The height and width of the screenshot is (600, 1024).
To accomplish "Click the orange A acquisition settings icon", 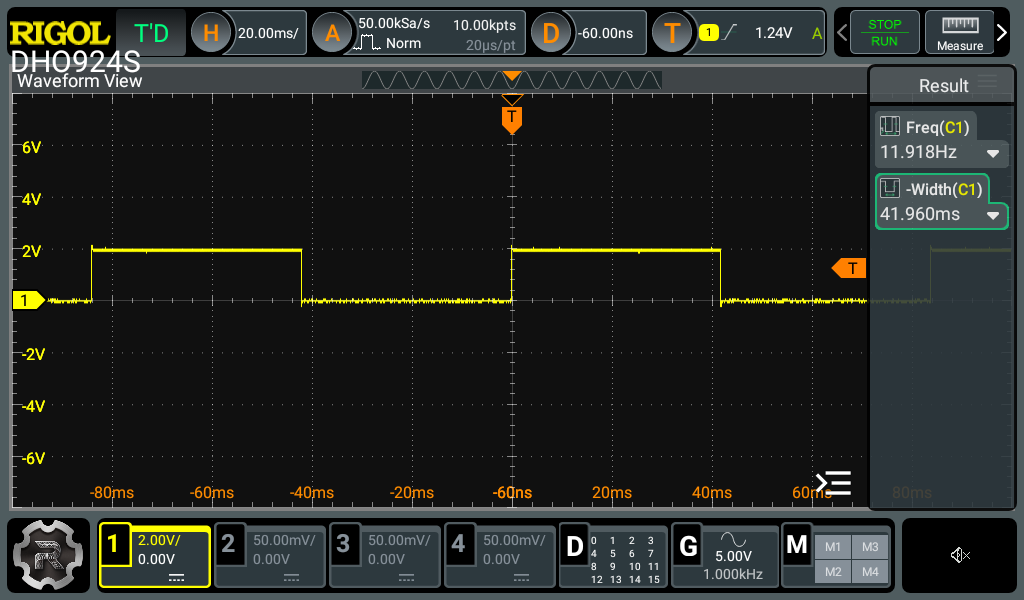I will click(332, 33).
